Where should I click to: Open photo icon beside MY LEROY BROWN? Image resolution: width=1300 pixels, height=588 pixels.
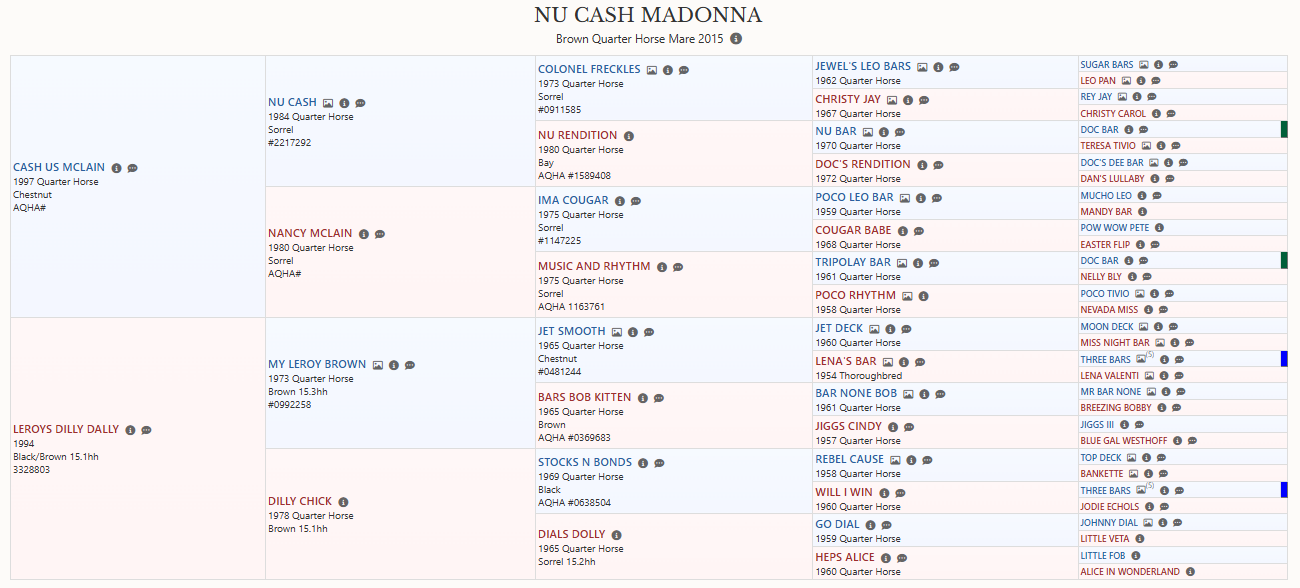click(378, 365)
